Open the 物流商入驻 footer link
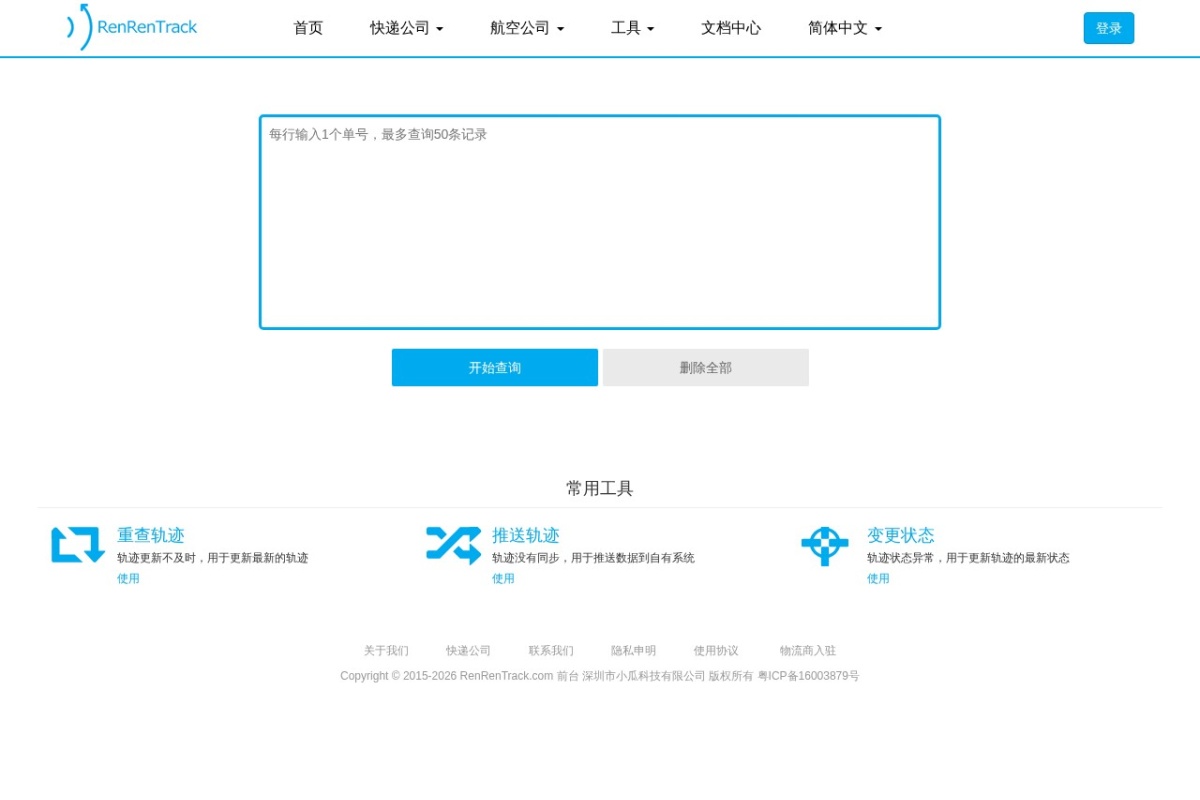This screenshot has width=1200, height=800. tap(808, 650)
